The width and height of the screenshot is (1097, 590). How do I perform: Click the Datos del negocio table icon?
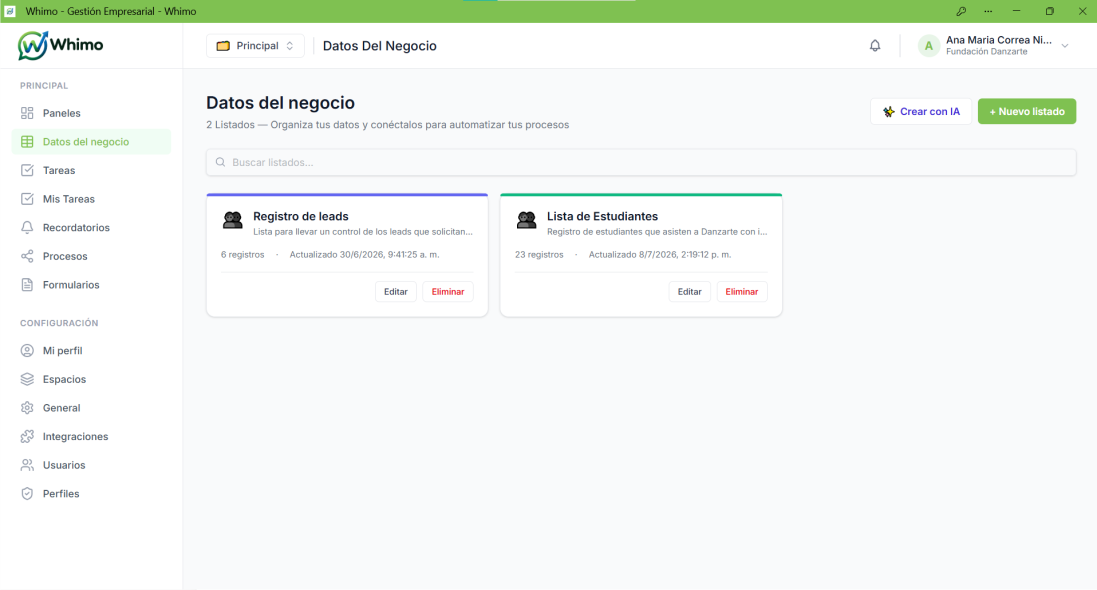27,141
